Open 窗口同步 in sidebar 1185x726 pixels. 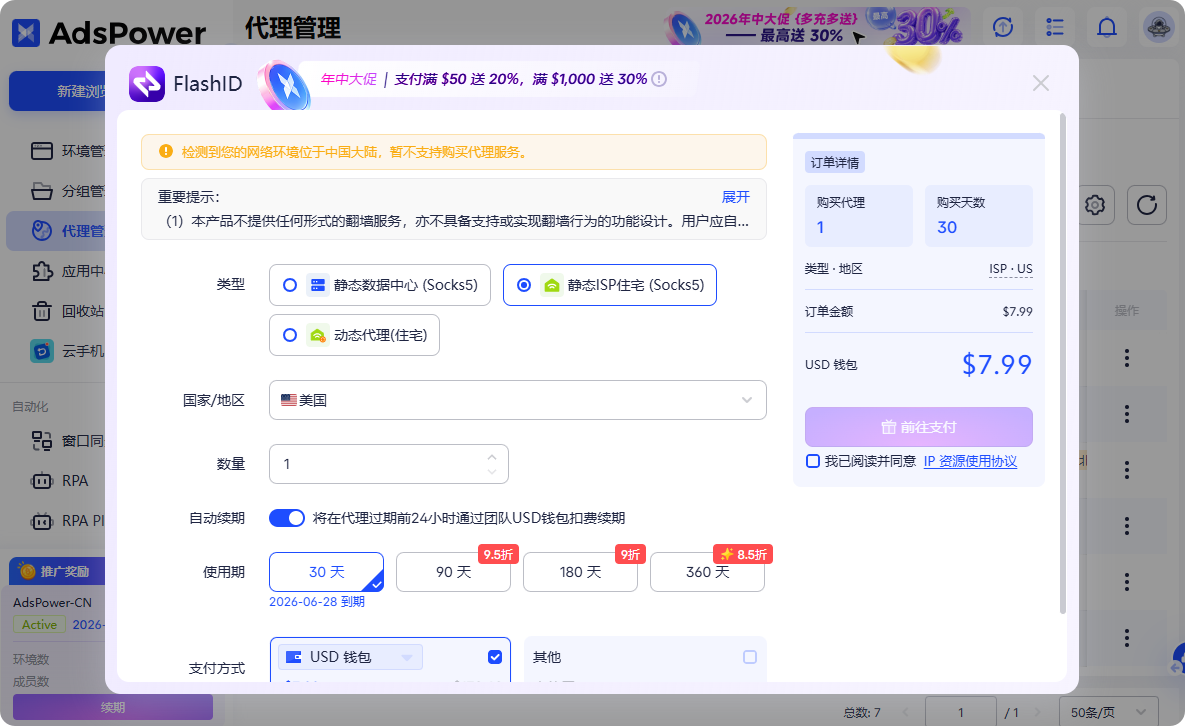tap(67, 440)
